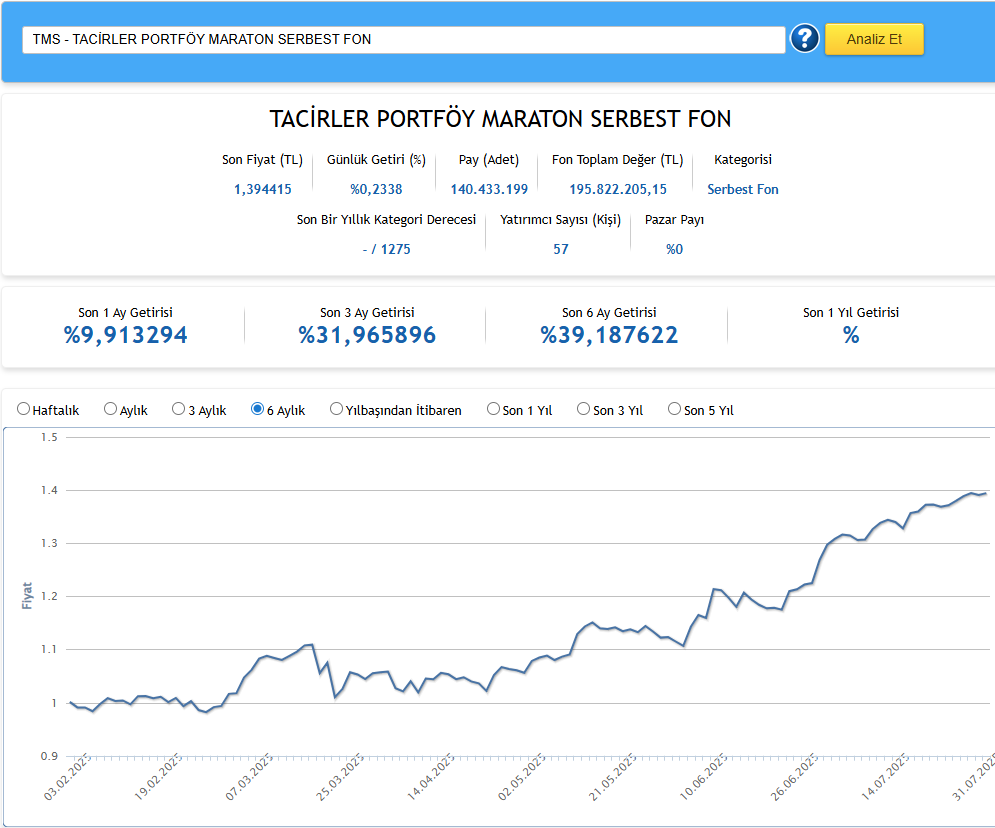Image resolution: width=995 pixels, height=828 pixels.
Task: Click the 1-month return %9,913294
Action: pos(126,335)
